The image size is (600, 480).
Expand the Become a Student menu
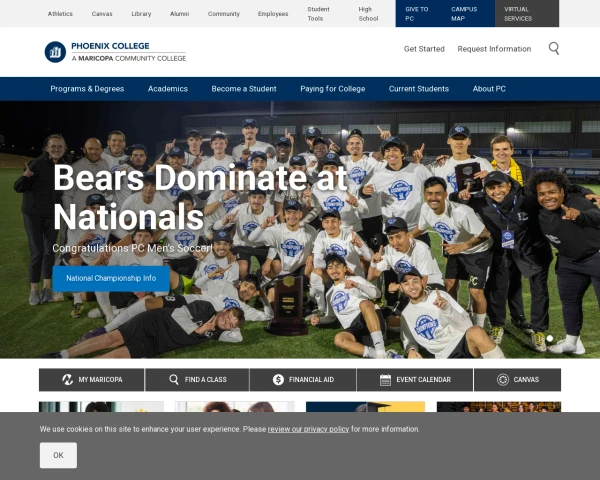tap(244, 89)
